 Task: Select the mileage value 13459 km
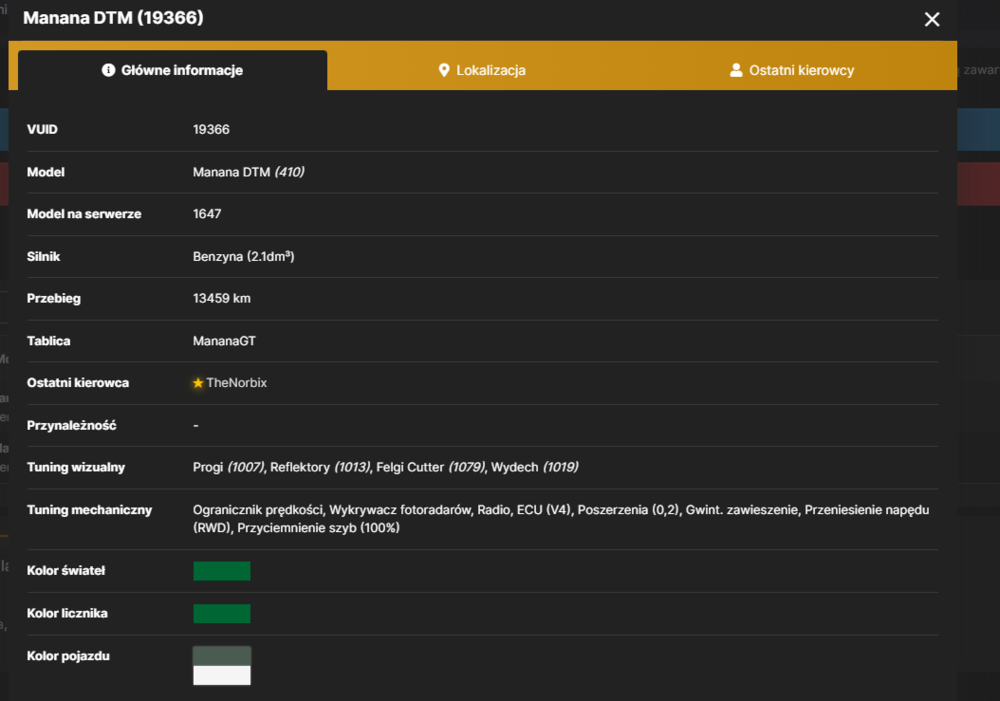point(222,299)
